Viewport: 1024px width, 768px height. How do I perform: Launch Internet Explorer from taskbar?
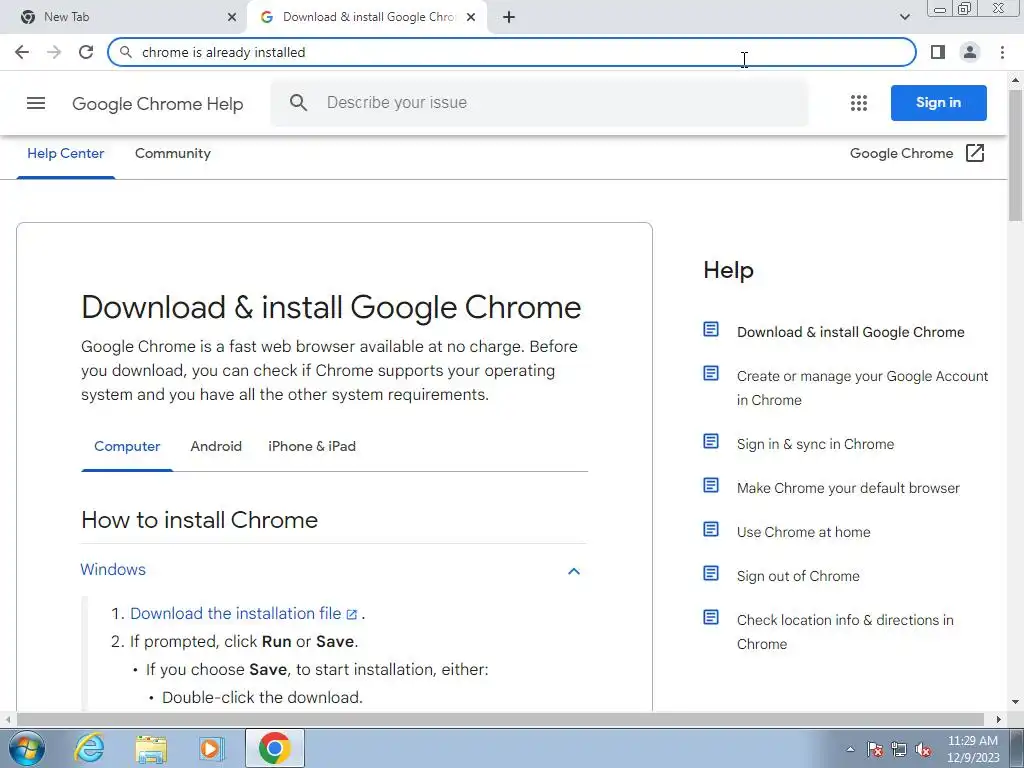click(89, 748)
